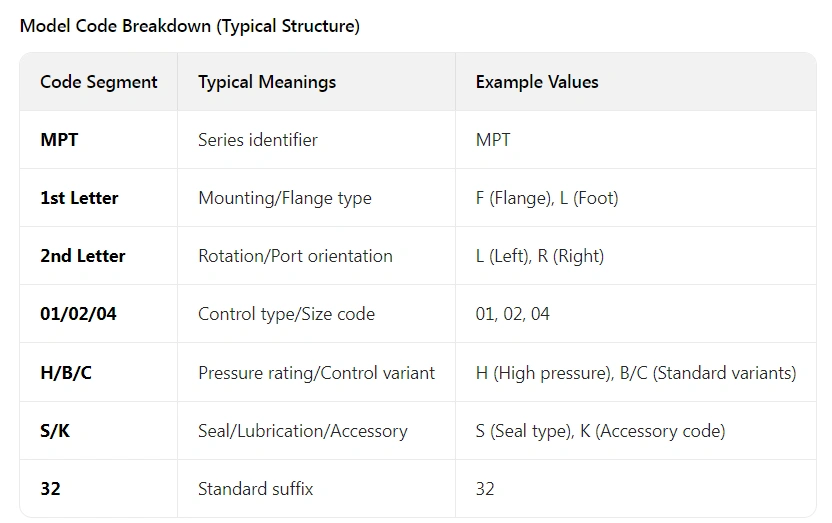Select the 'Typical Meanings' column header
832x523 pixels.
coord(267,82)
